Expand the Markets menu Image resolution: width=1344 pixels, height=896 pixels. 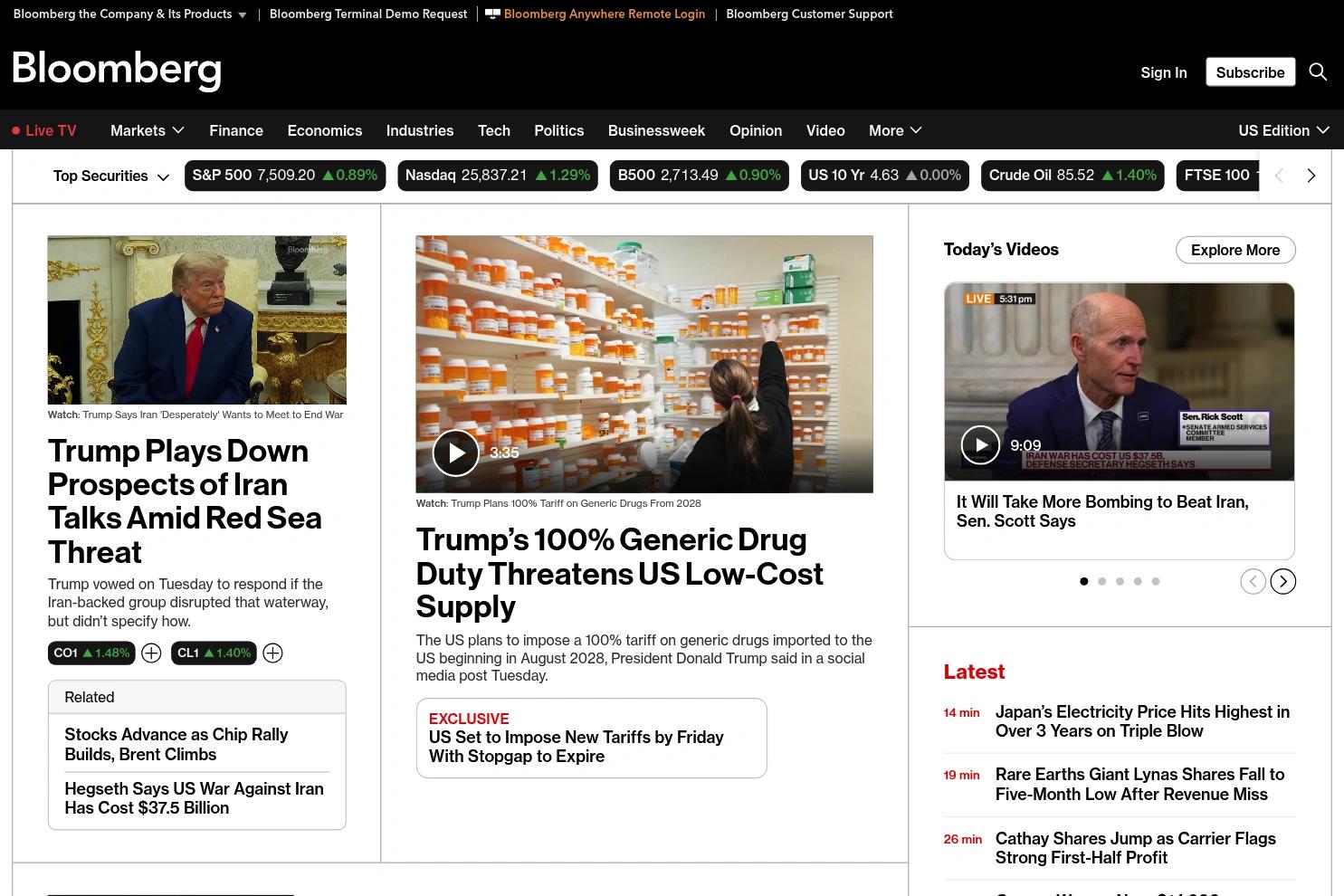click(x=148, y=130)
